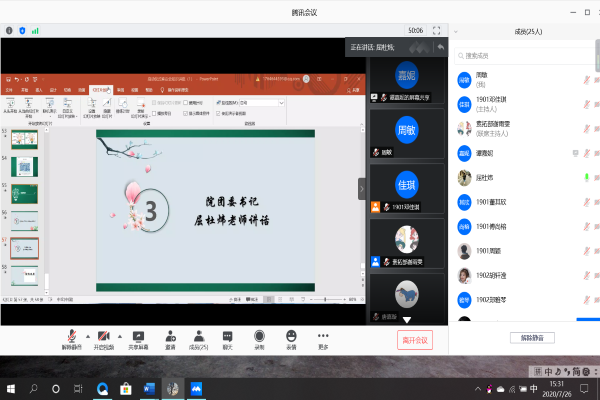Click the More options icon (更多)
The height and width of the screenshot is (400, 600).
[323, 337]
